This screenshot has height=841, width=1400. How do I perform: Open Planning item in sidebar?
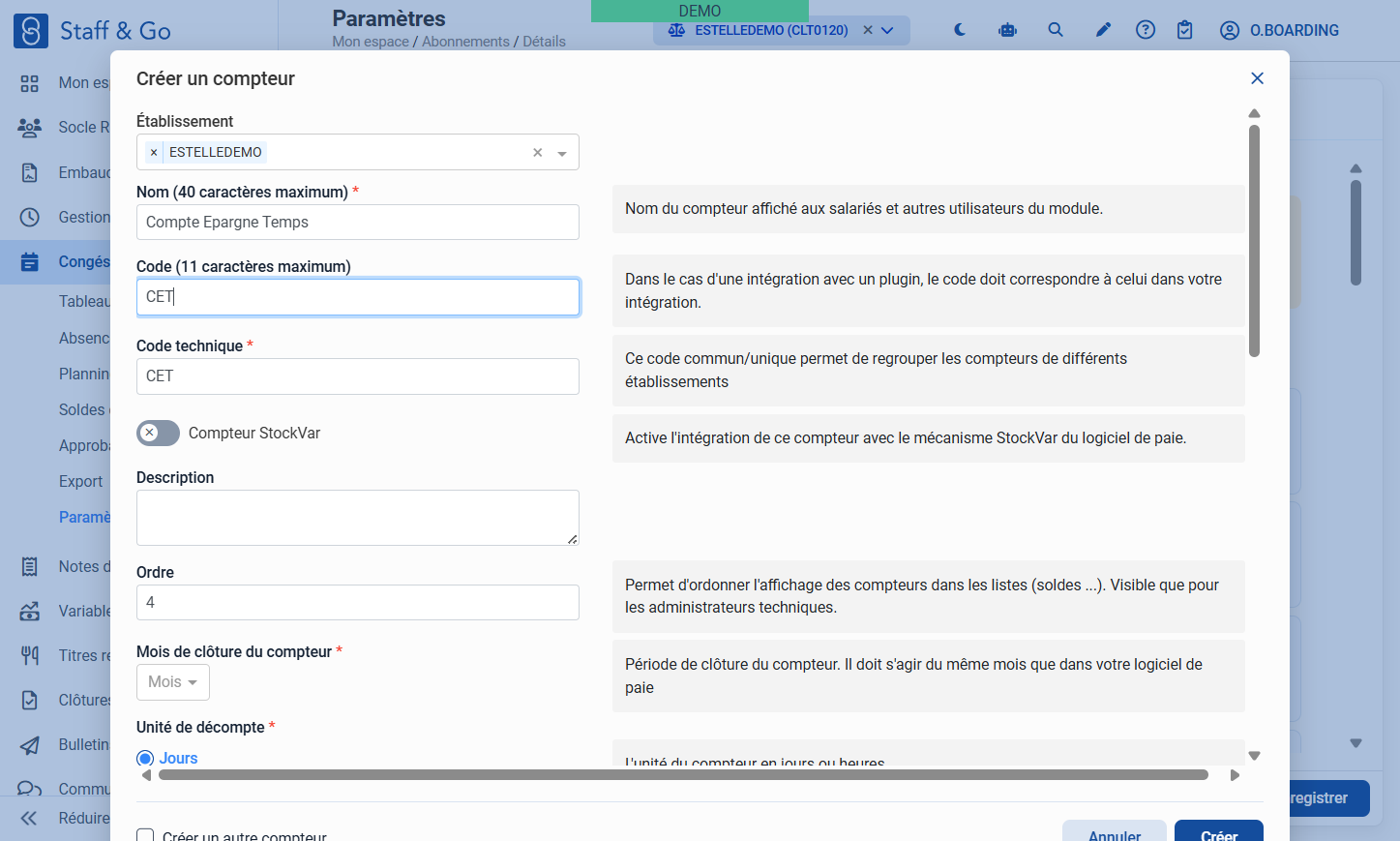coord(84,374)
